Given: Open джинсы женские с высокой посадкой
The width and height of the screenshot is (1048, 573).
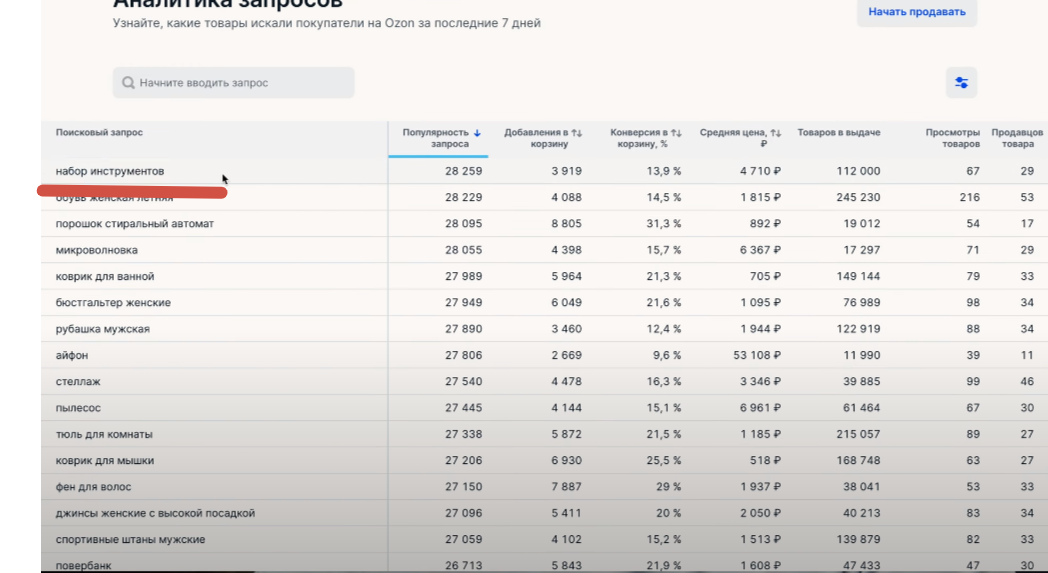Looking at the screenshot, I should coord(155,513).
